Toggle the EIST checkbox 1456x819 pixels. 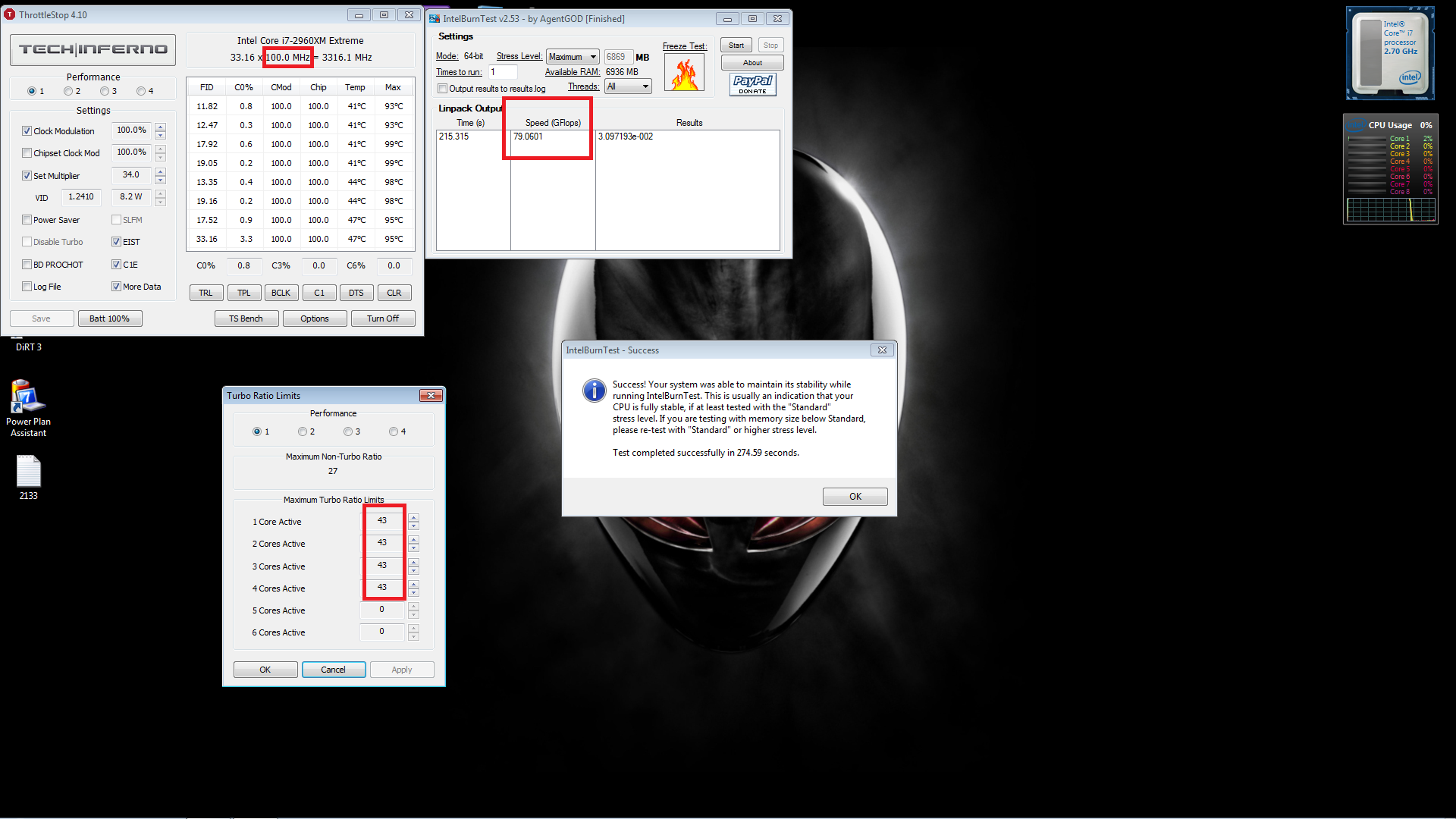click(116, 242)
